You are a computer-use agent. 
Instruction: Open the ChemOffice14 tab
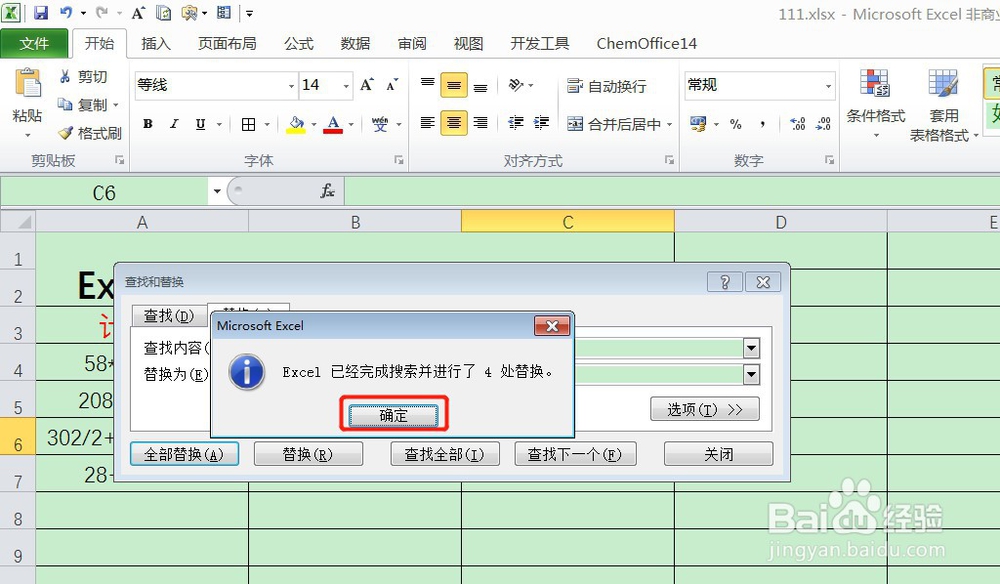[647, 43]
